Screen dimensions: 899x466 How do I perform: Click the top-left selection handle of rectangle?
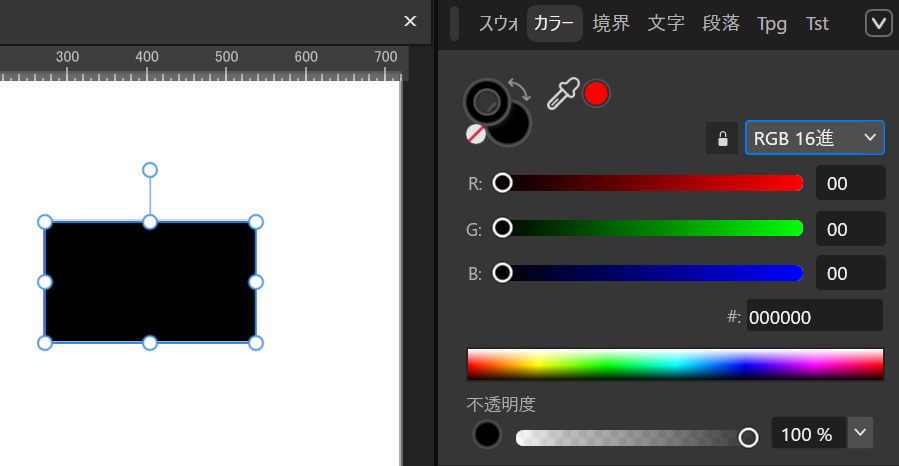45,222
